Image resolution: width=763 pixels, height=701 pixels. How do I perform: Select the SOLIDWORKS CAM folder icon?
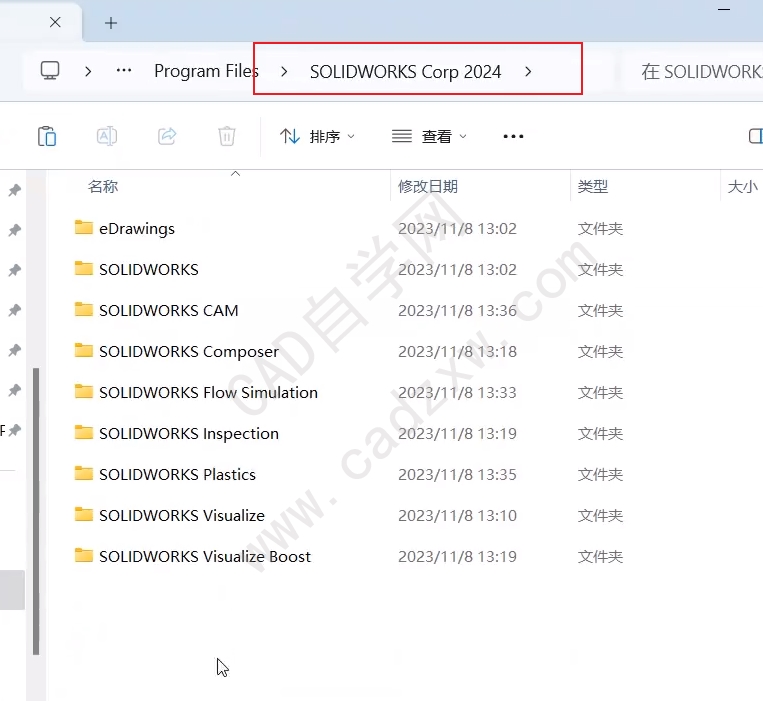point(84,309)
